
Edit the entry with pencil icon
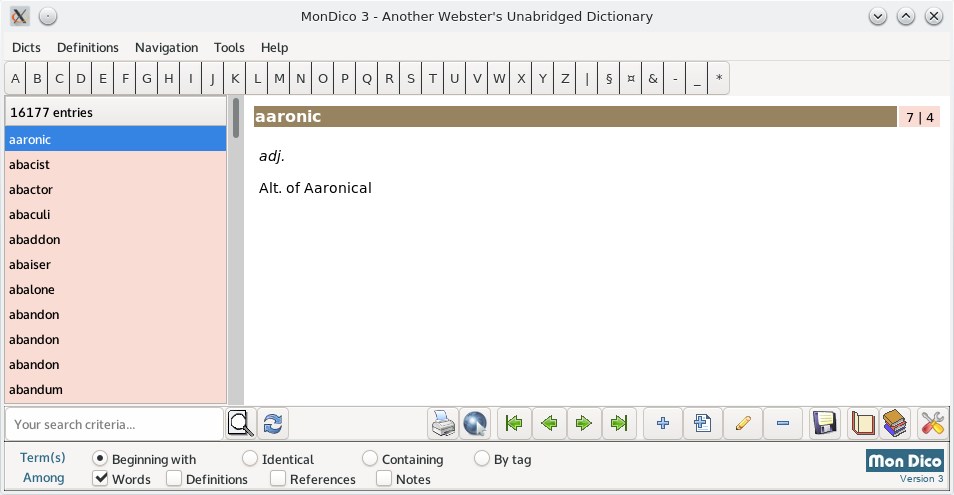click(743, 423)
